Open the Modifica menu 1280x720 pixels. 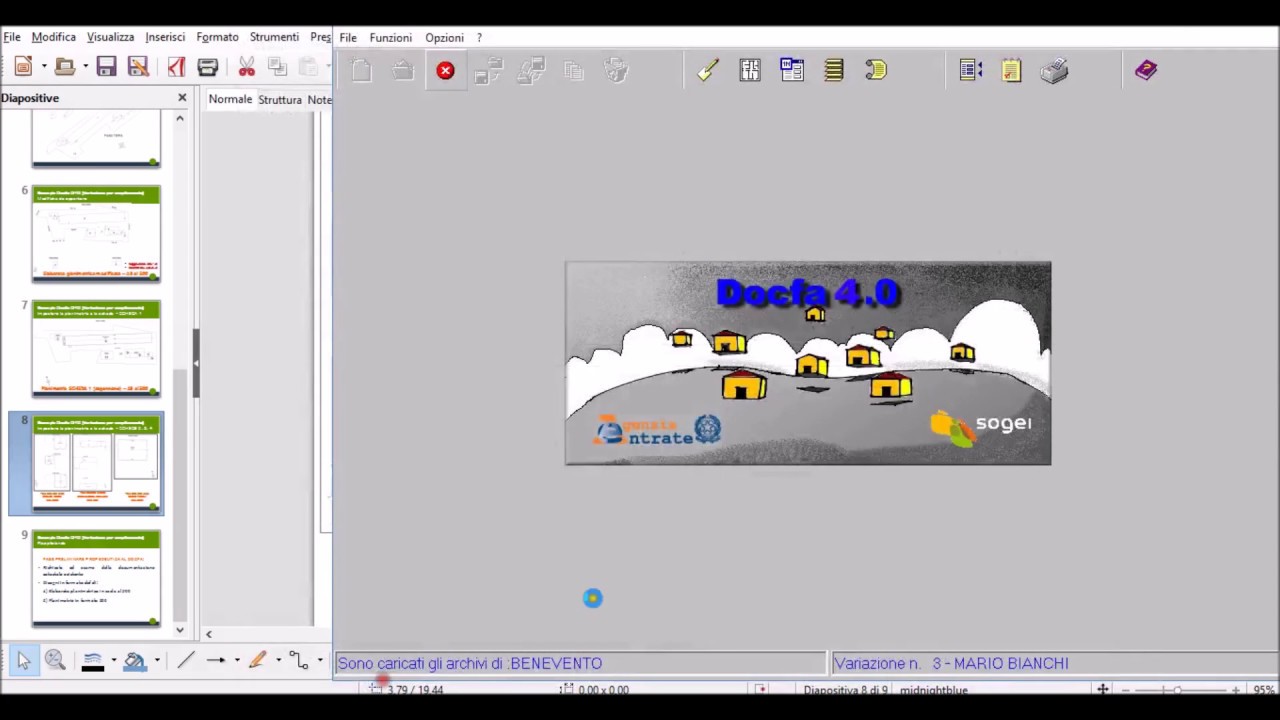click(54, 37)
